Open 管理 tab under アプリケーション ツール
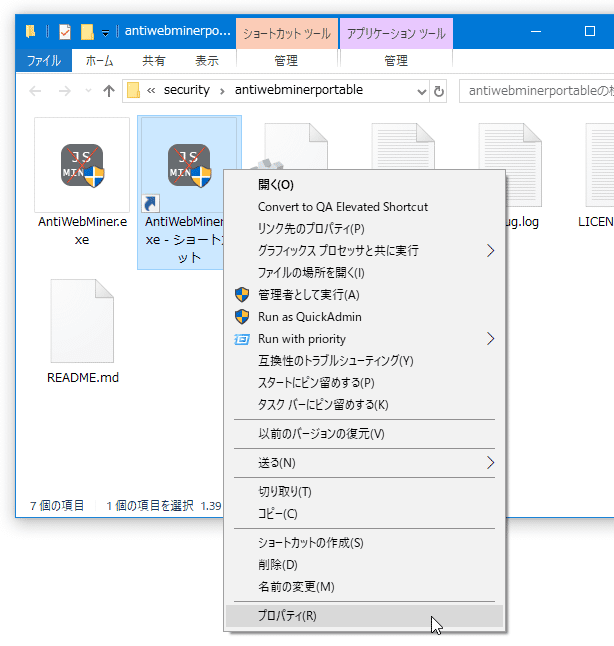Screen dimensions: 614x646 coord(396,61)
